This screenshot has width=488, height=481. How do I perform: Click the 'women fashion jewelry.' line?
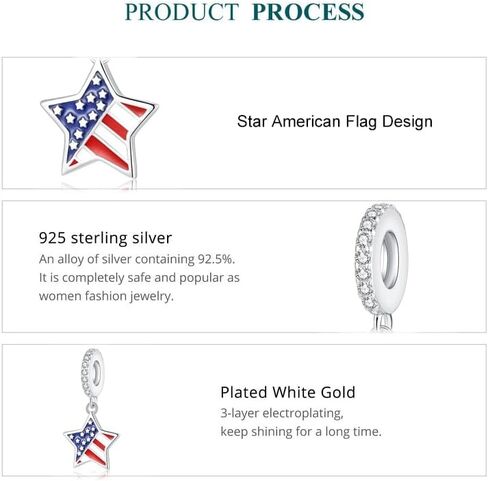(106, 296)
